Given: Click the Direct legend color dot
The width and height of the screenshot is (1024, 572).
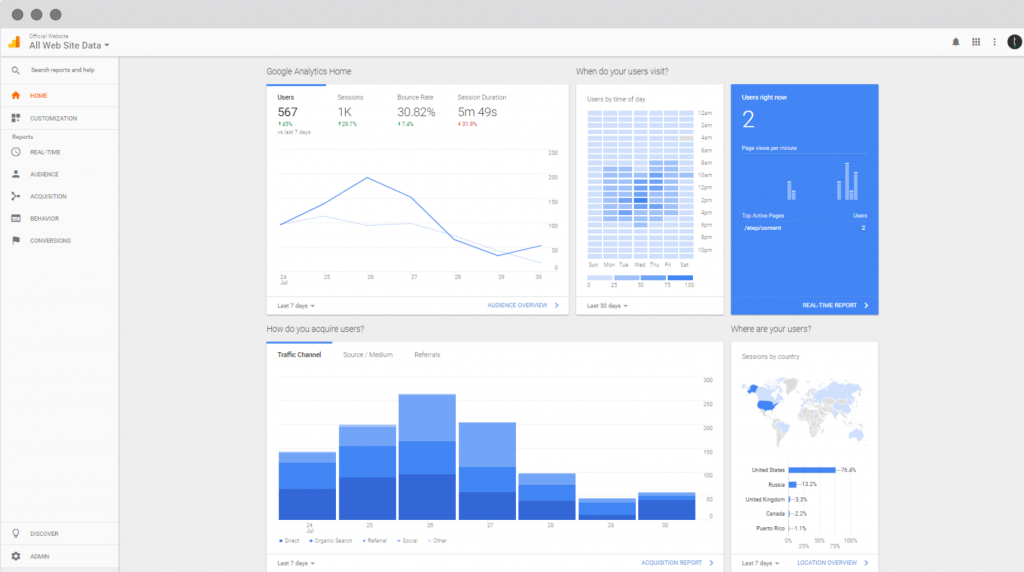Looking at the screenshot, I should click(x=281, y=541).
